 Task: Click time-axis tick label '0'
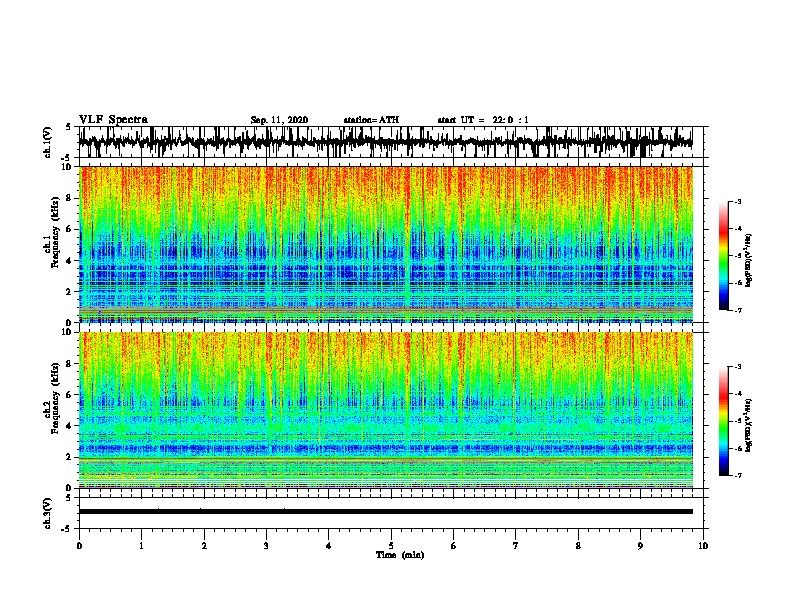[x=79, y=546]
